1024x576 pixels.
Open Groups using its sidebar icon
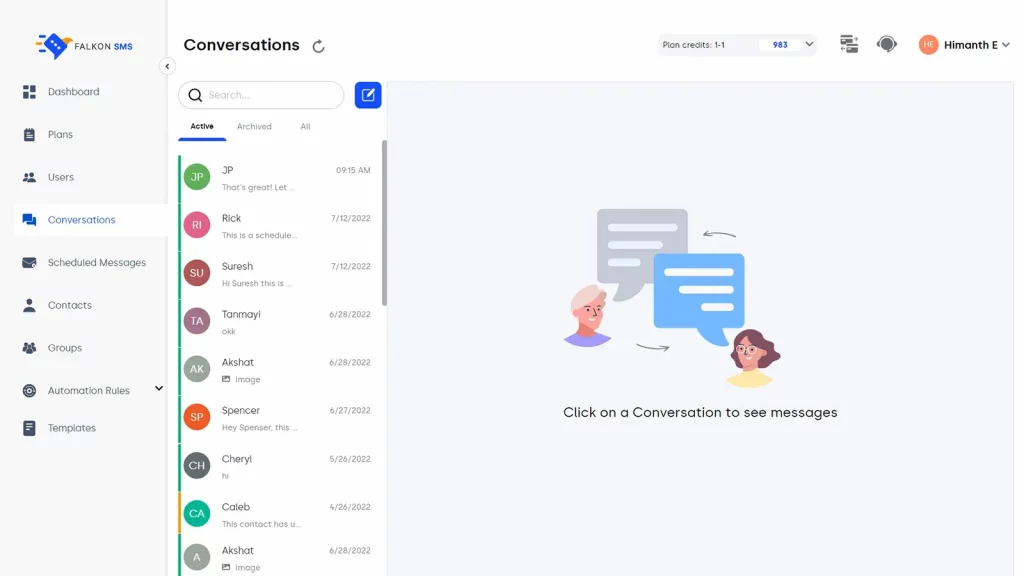[x=29, y=347]
